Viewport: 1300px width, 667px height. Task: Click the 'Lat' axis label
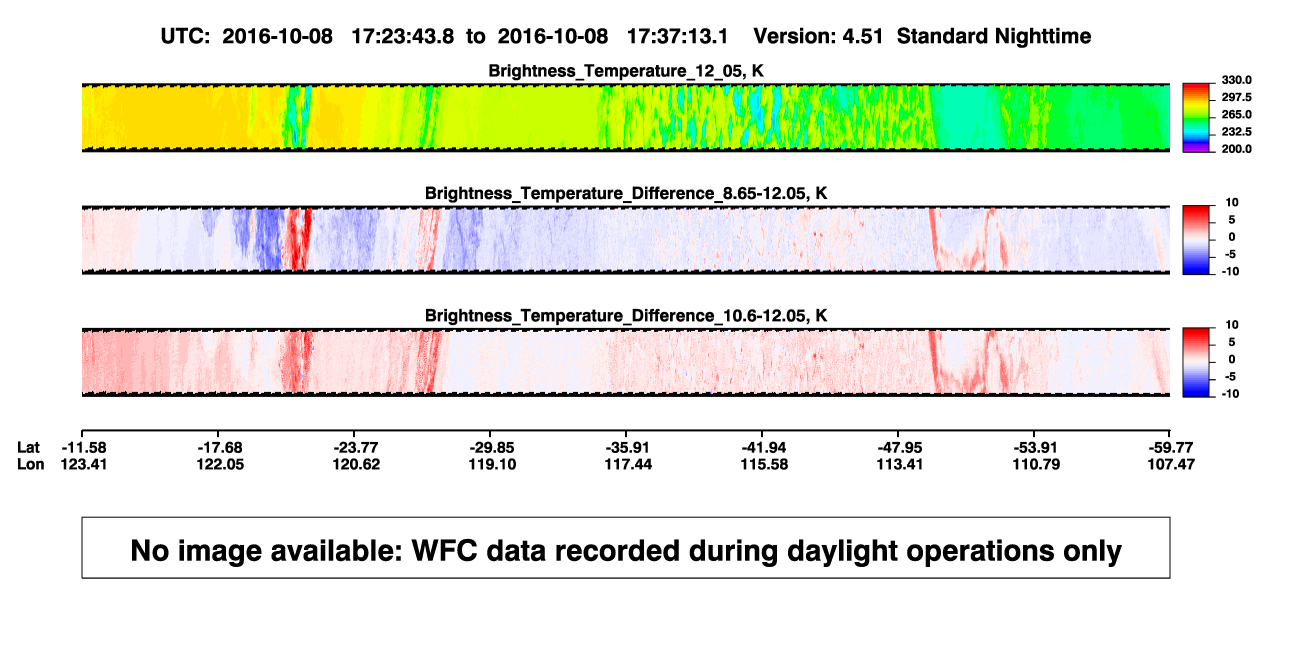30,446
